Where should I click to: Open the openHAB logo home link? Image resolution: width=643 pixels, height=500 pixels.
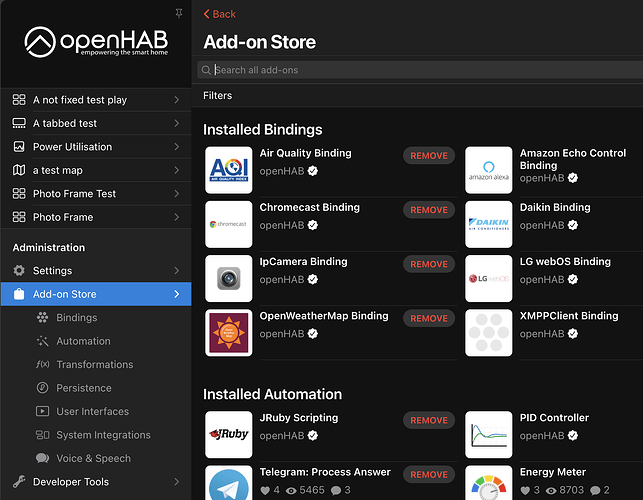pyautogui.click(x=96, y=42)
